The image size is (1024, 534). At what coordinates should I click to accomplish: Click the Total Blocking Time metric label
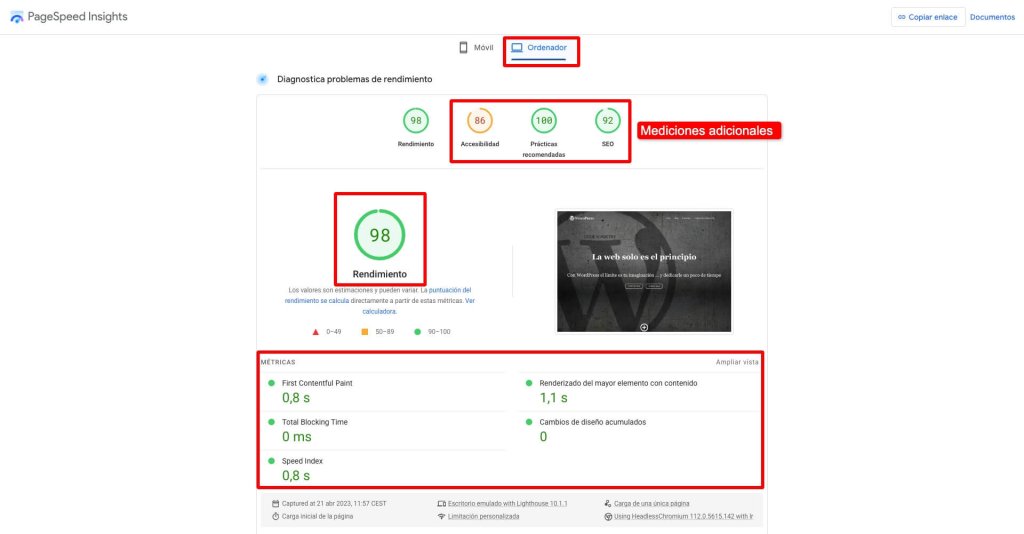tap(314, 422)
